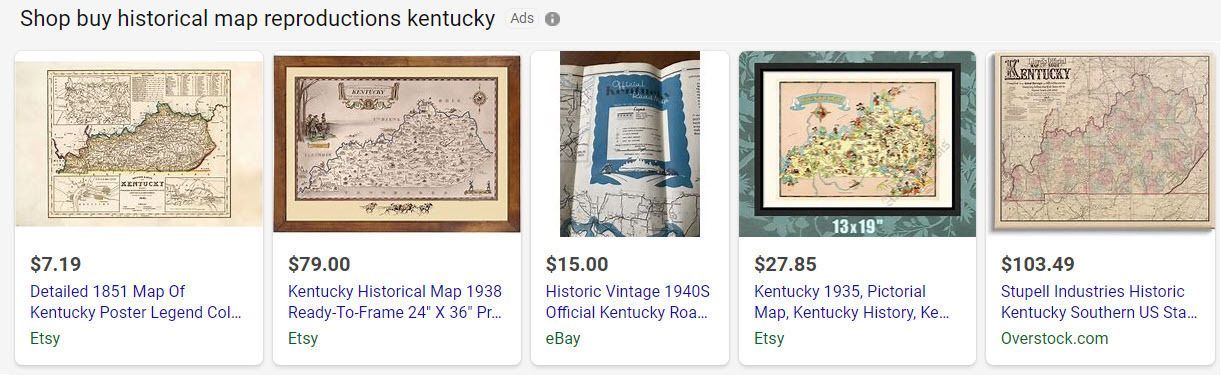This screenshot has width=1221, height=375.
Task: Follow Historic Vintage 1940S Official Kentucky link
Action: (x=628, y=302)
